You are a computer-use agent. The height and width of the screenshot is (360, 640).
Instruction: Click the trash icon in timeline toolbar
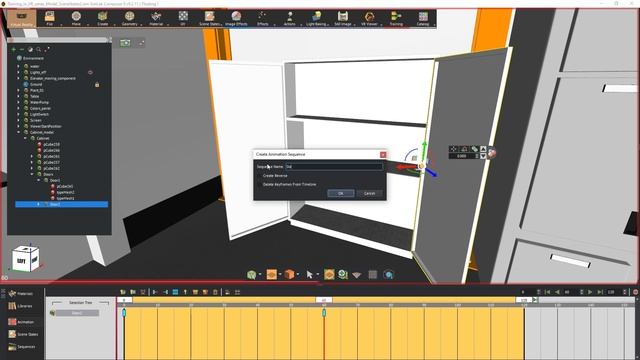coord(215,292)
